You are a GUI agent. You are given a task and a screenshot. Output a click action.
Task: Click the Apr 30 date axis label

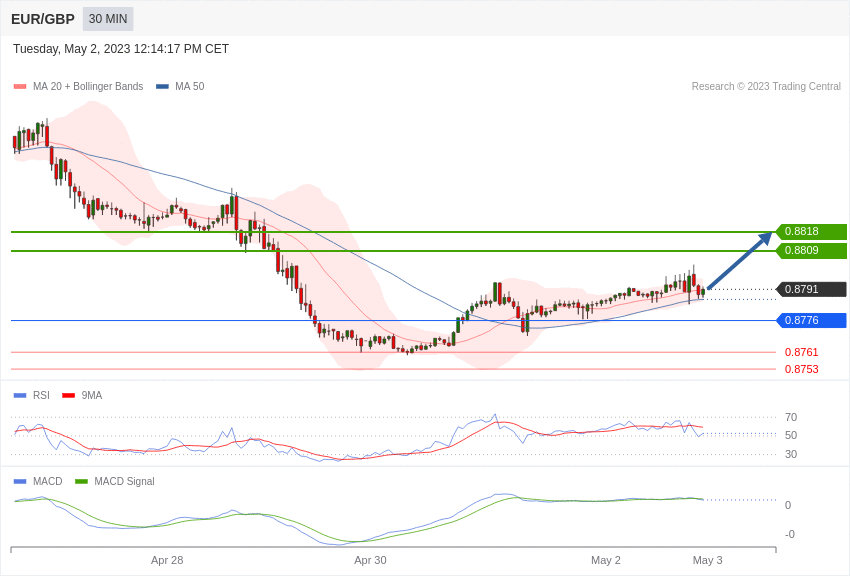pos(370,560)
